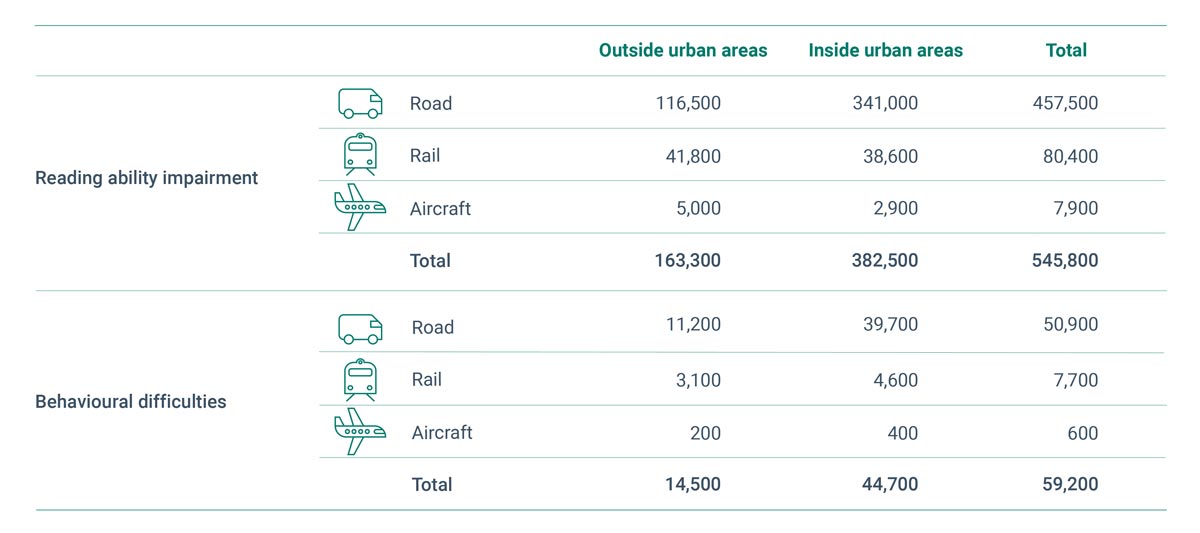Click the Total label under Behavioural difficulties

tap(432, 484)
